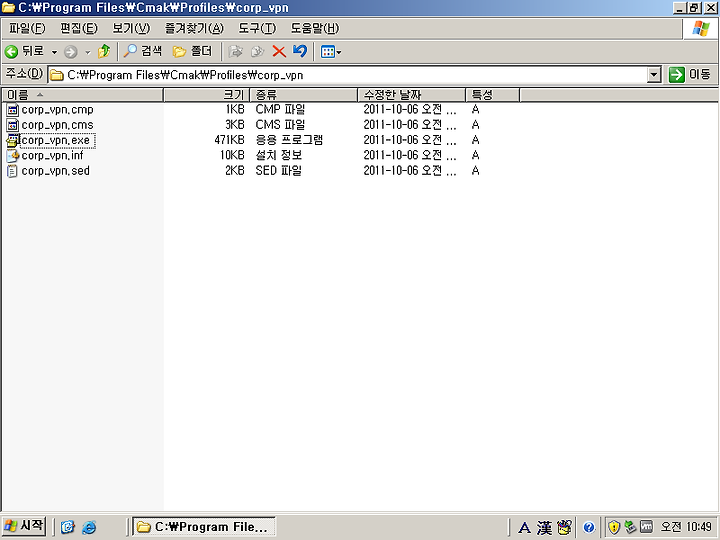The image size is (720, 540).
Task: Click the SED 파일 type cell
Action: (279, 171)
